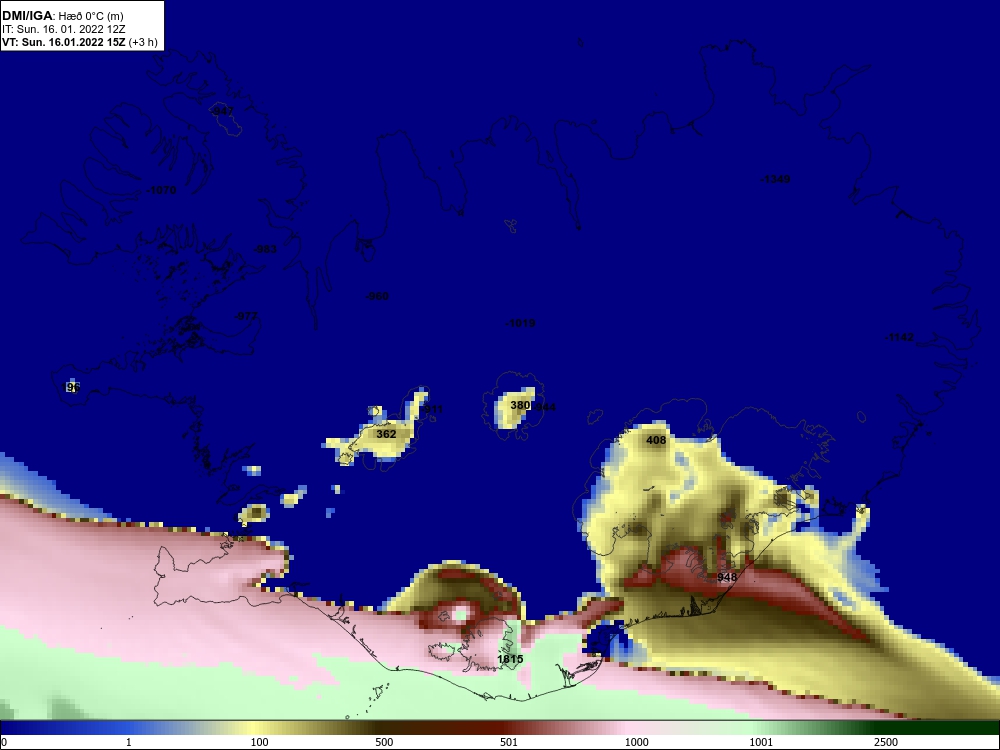Click the 362 value on the yellow patch
1000x750 pixels.
pyautogui.click(x=386, y=434)
